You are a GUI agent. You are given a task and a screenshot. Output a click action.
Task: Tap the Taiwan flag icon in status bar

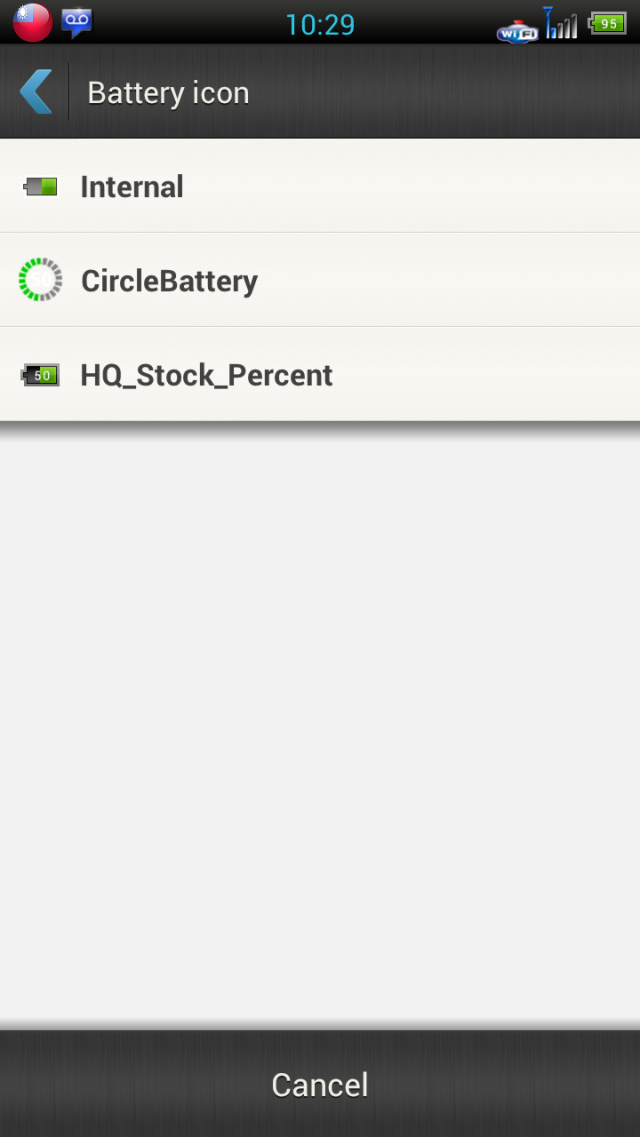[x=33, y=22]
